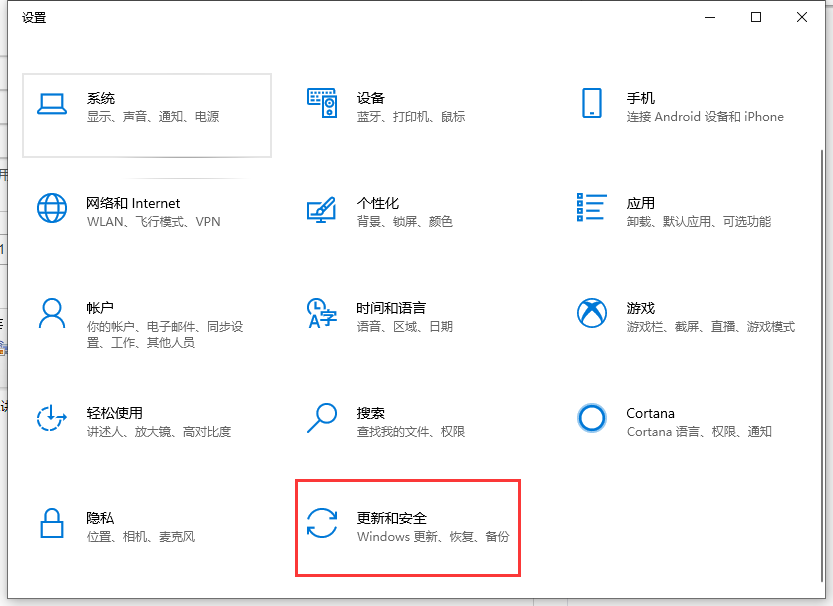833x606 pixels.
Task: Click the 游戏 Xbox icon
Action: 592,313
